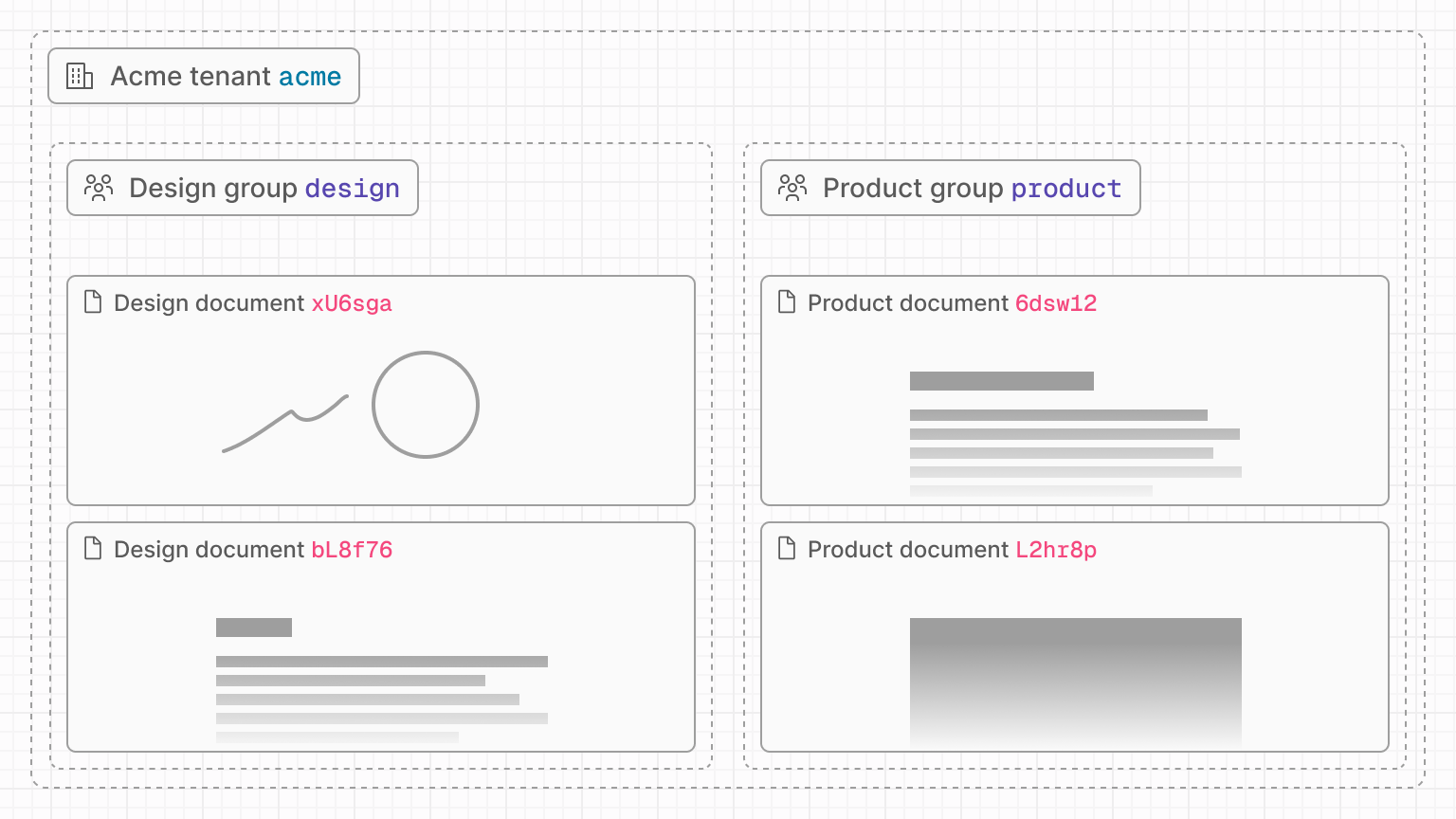This screenshot has width=1456, height=819.
Task: Click the gradient block in document L2hr8p
Action: (x=1075, y=681)
